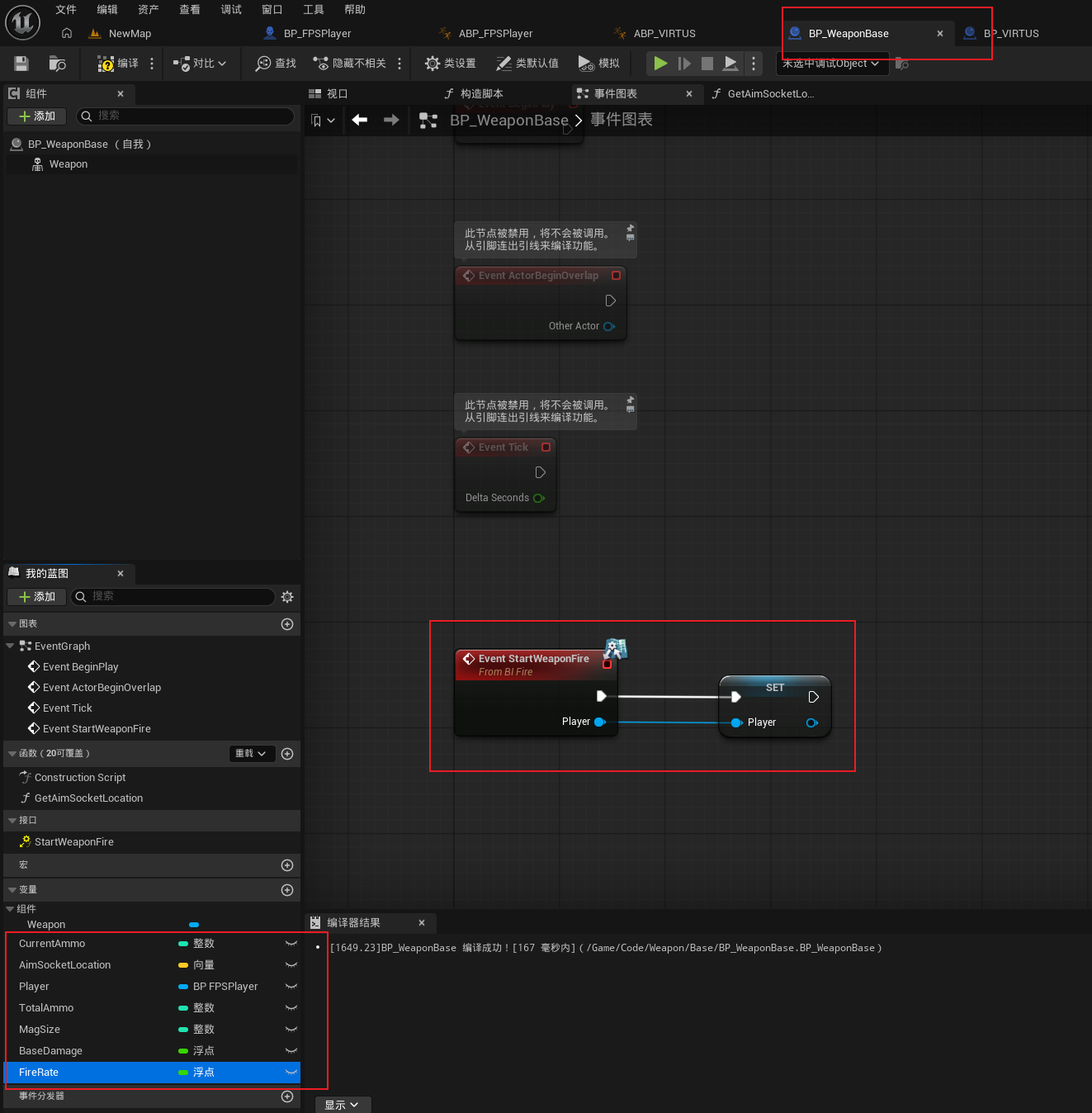Toggle CurrentAmmo variable visibility eye

click(291, 944)
